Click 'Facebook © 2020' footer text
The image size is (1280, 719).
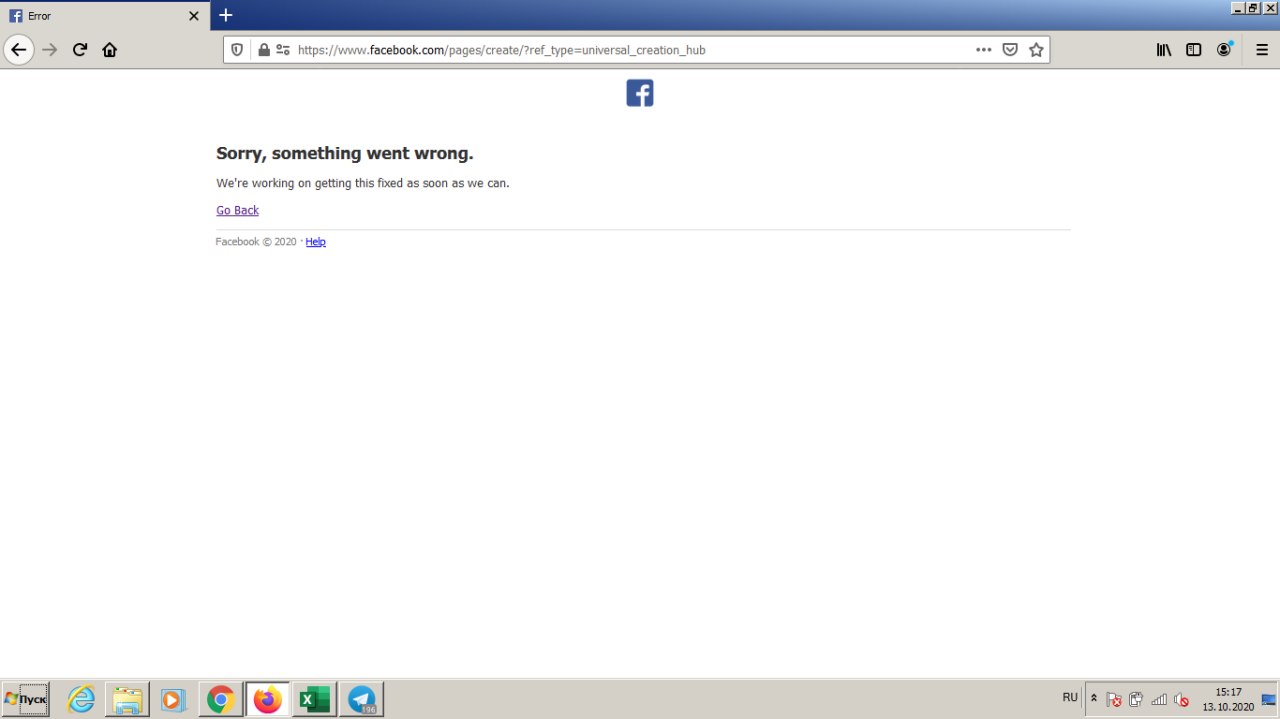256,242
